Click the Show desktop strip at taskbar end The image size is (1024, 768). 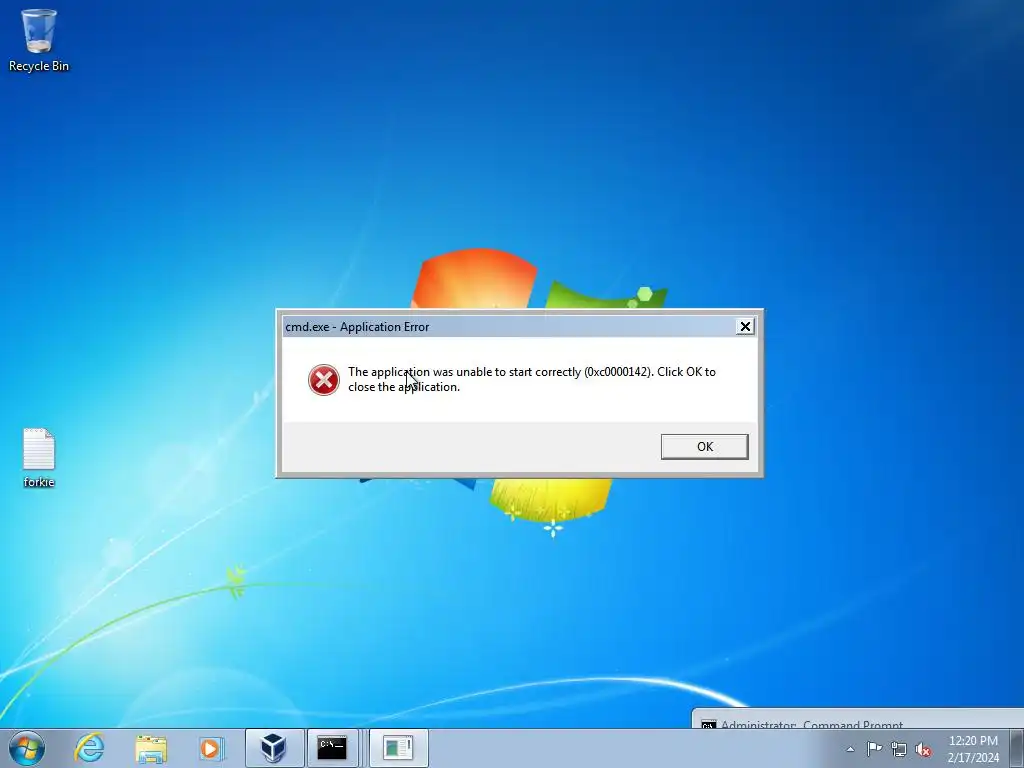coord(1017,748)
